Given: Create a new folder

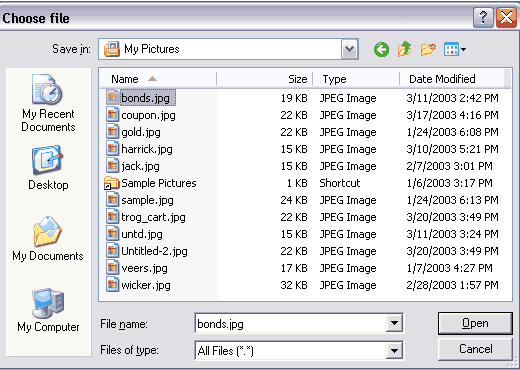Looking at the screenshot, I should pos(428,50).
